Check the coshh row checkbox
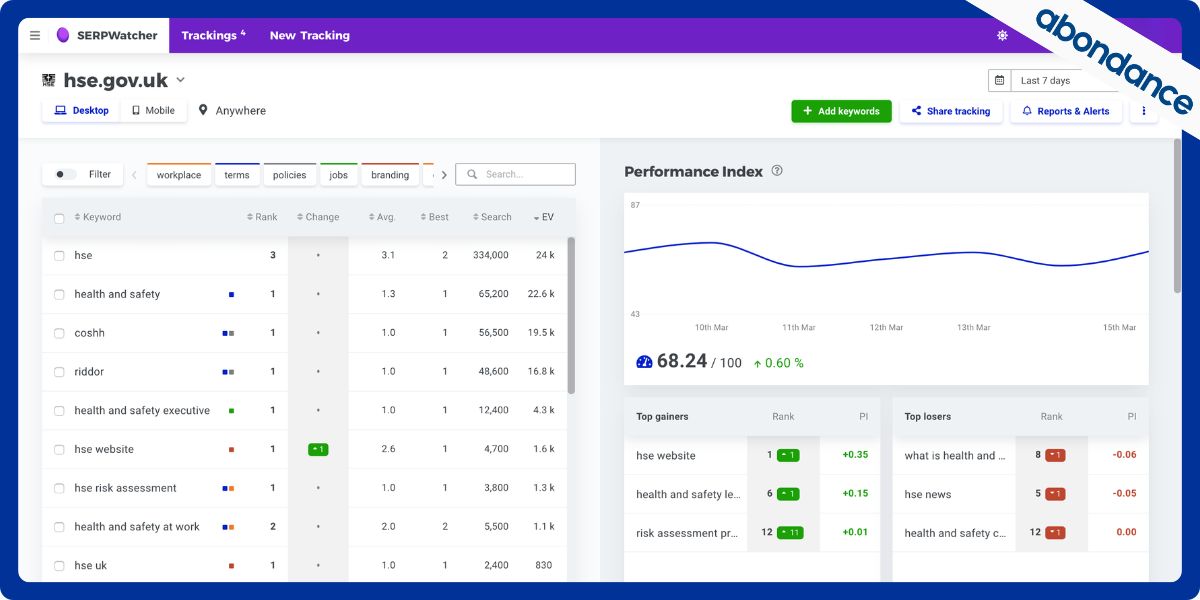 [59, 333]
